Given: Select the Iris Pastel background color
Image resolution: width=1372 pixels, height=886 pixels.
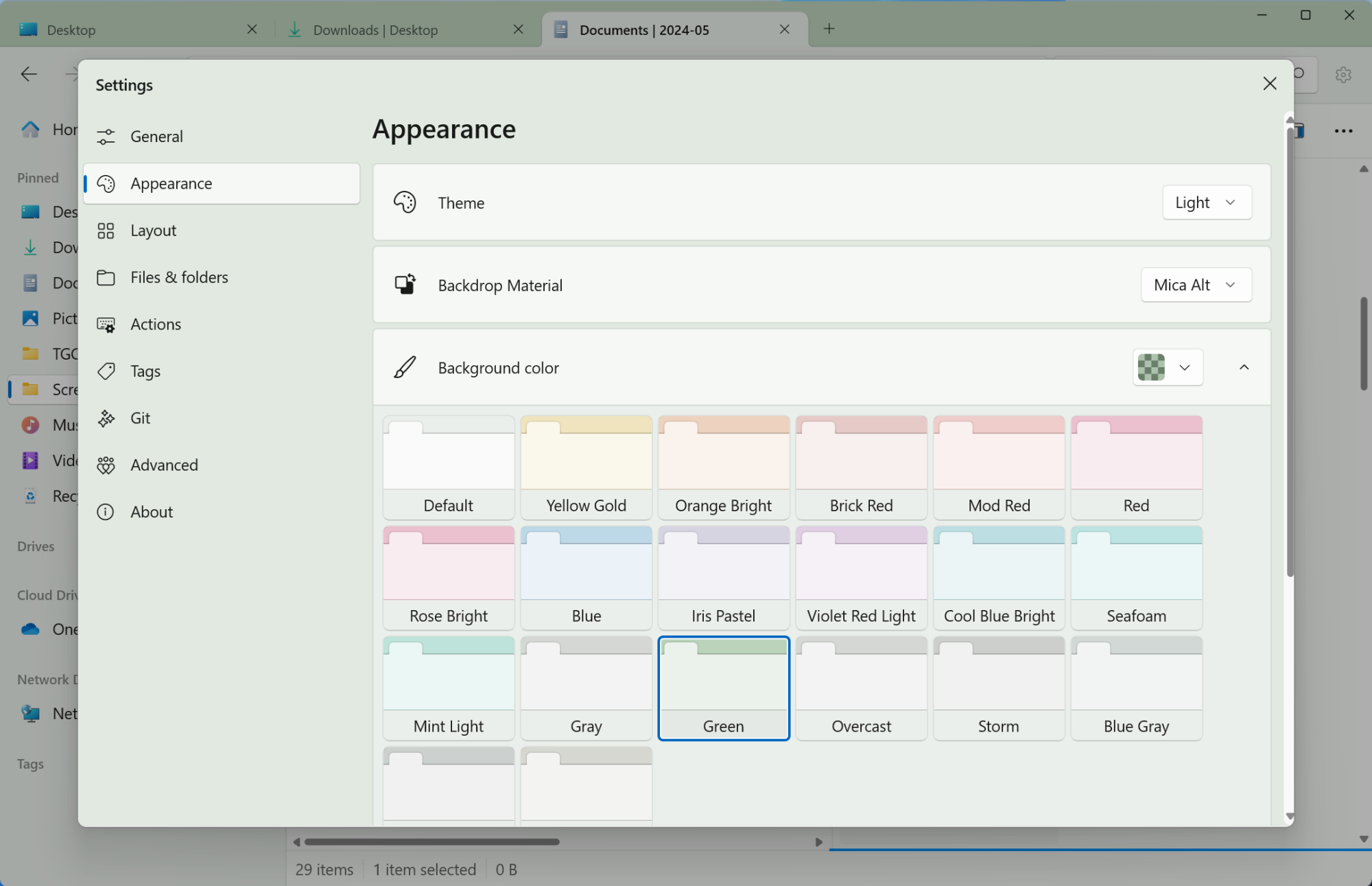Looking at the screenshot, I should coord(724,578).
